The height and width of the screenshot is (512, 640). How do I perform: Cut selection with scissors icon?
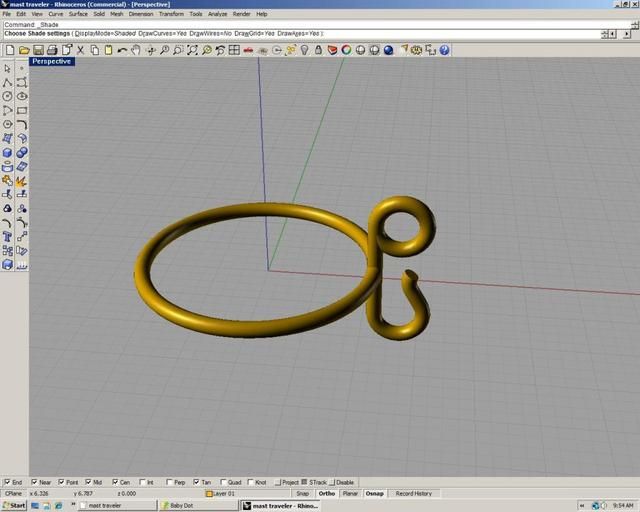click(x=80, y=50)
